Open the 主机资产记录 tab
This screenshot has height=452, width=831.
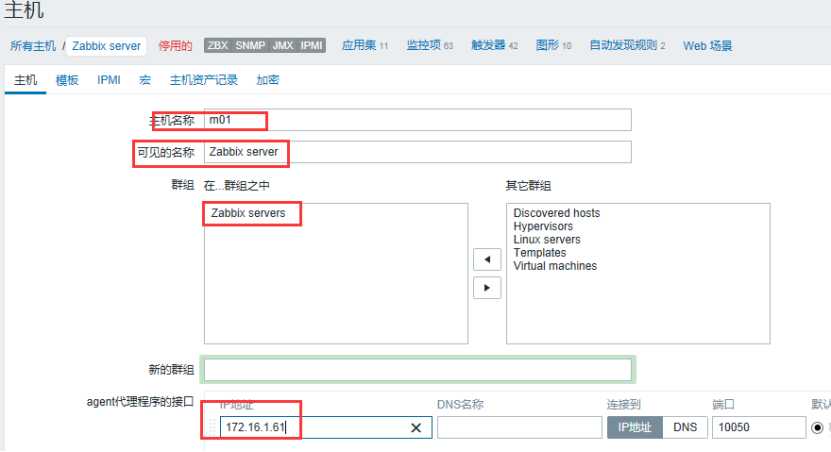[204, 80]
